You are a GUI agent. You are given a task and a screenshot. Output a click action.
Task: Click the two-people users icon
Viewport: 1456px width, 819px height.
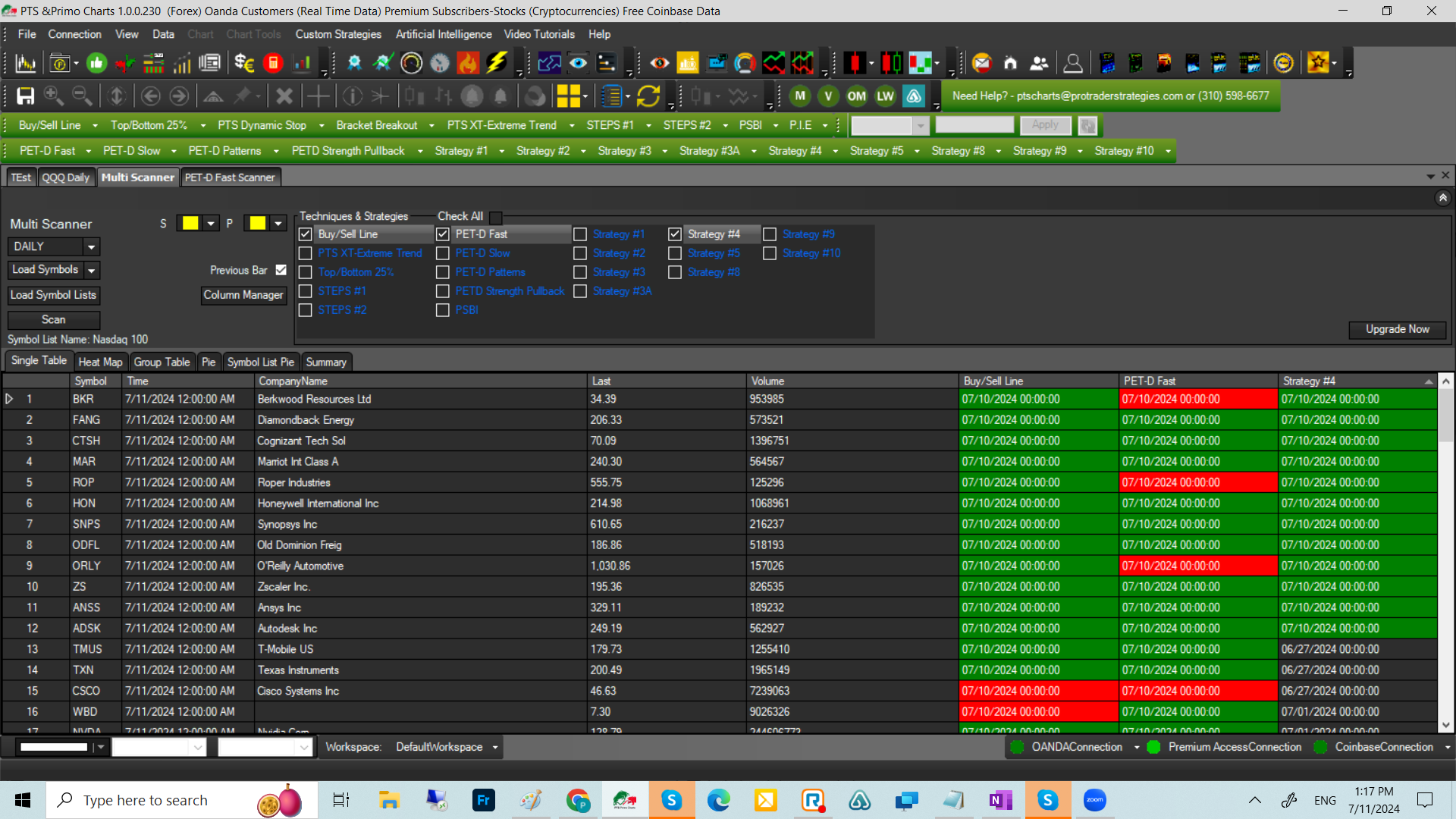point(1039,64)
